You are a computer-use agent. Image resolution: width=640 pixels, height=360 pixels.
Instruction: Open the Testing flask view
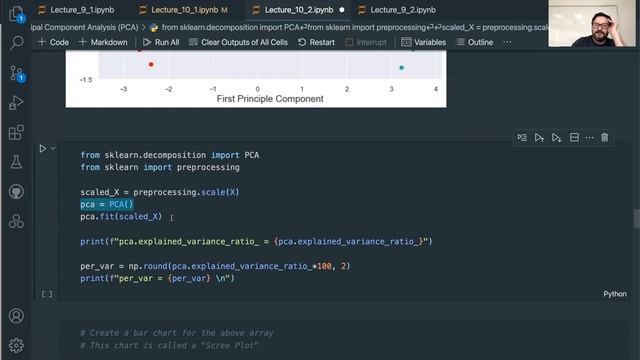tap(16, 162)
